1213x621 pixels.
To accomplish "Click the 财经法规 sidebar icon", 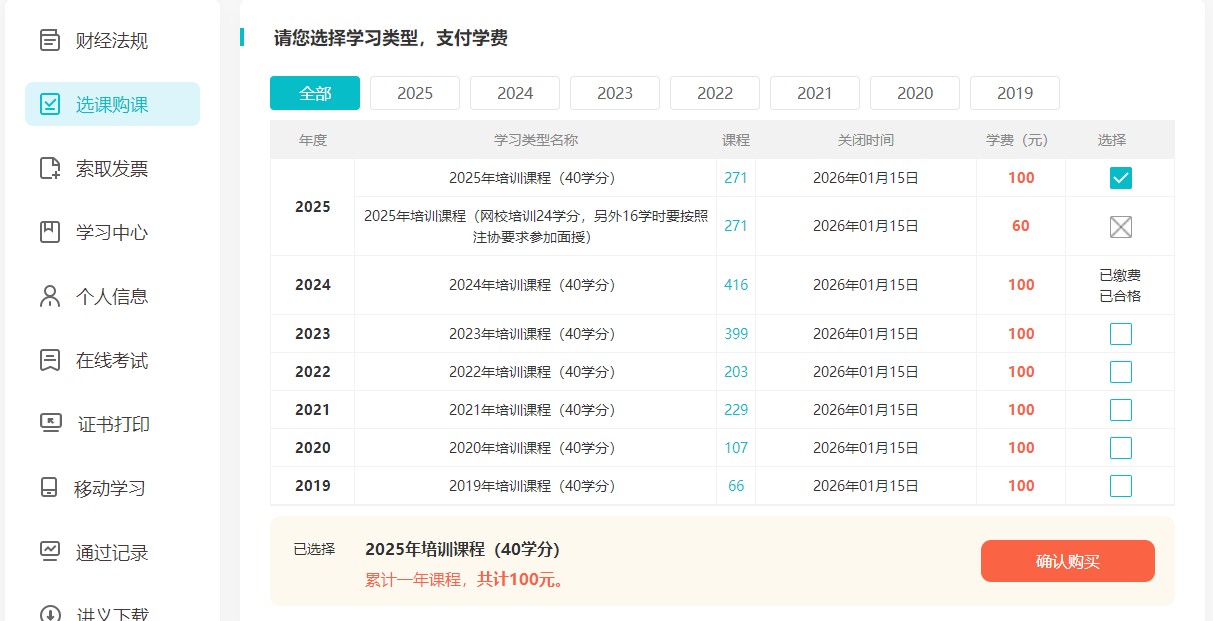I will coord(49,41).
